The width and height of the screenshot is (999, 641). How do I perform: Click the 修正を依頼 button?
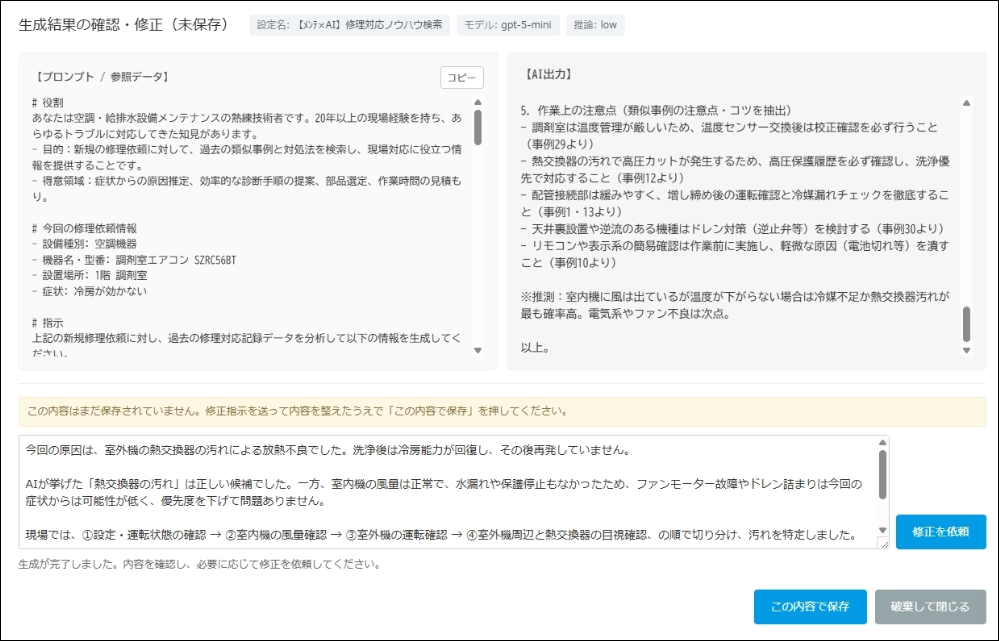pos(940,531)
